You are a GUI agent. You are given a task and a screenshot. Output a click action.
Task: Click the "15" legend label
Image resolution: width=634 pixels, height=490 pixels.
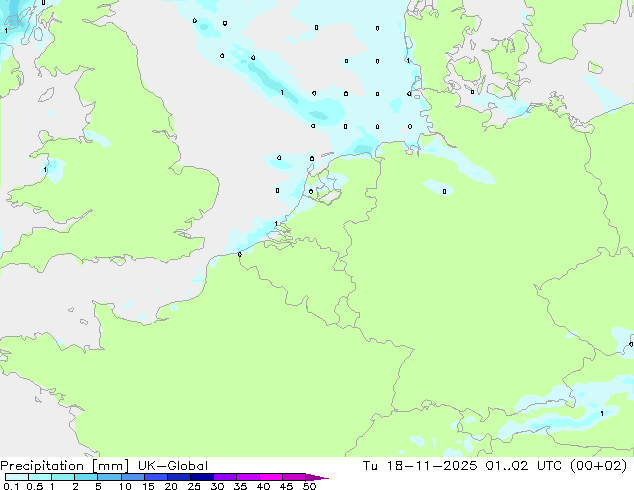[148, 486]
